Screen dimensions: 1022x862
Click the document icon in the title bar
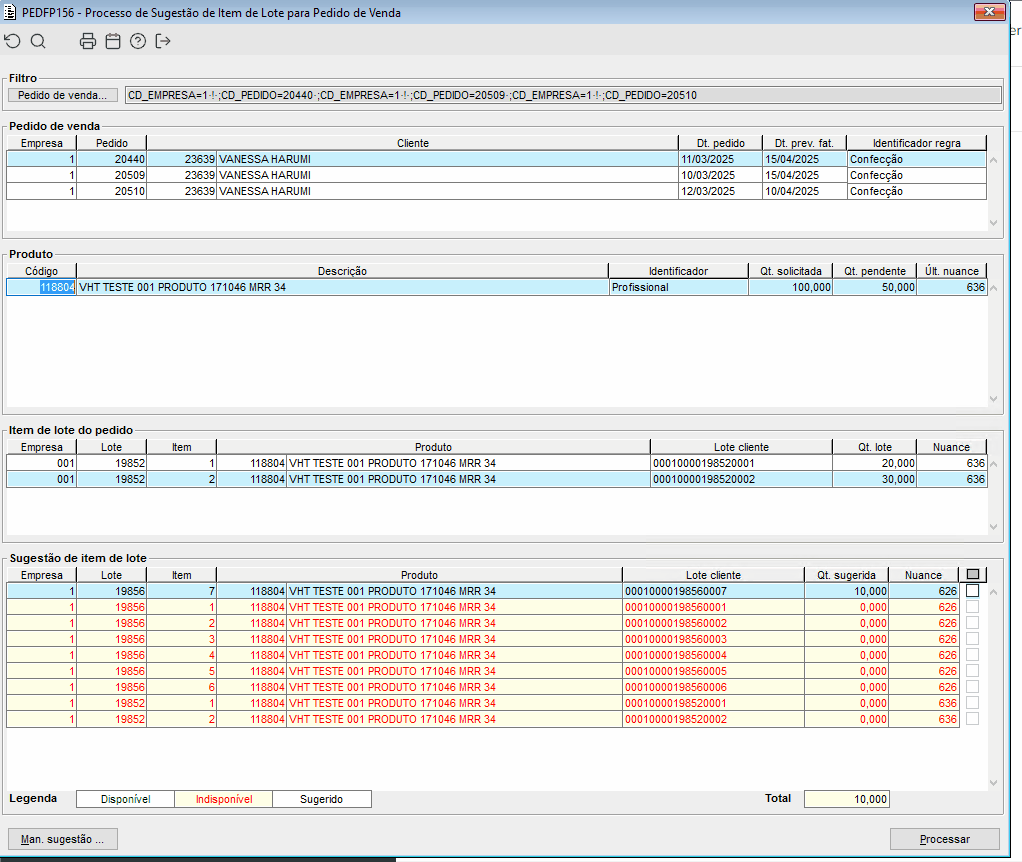pyautogui.click(x=10, y=12)
